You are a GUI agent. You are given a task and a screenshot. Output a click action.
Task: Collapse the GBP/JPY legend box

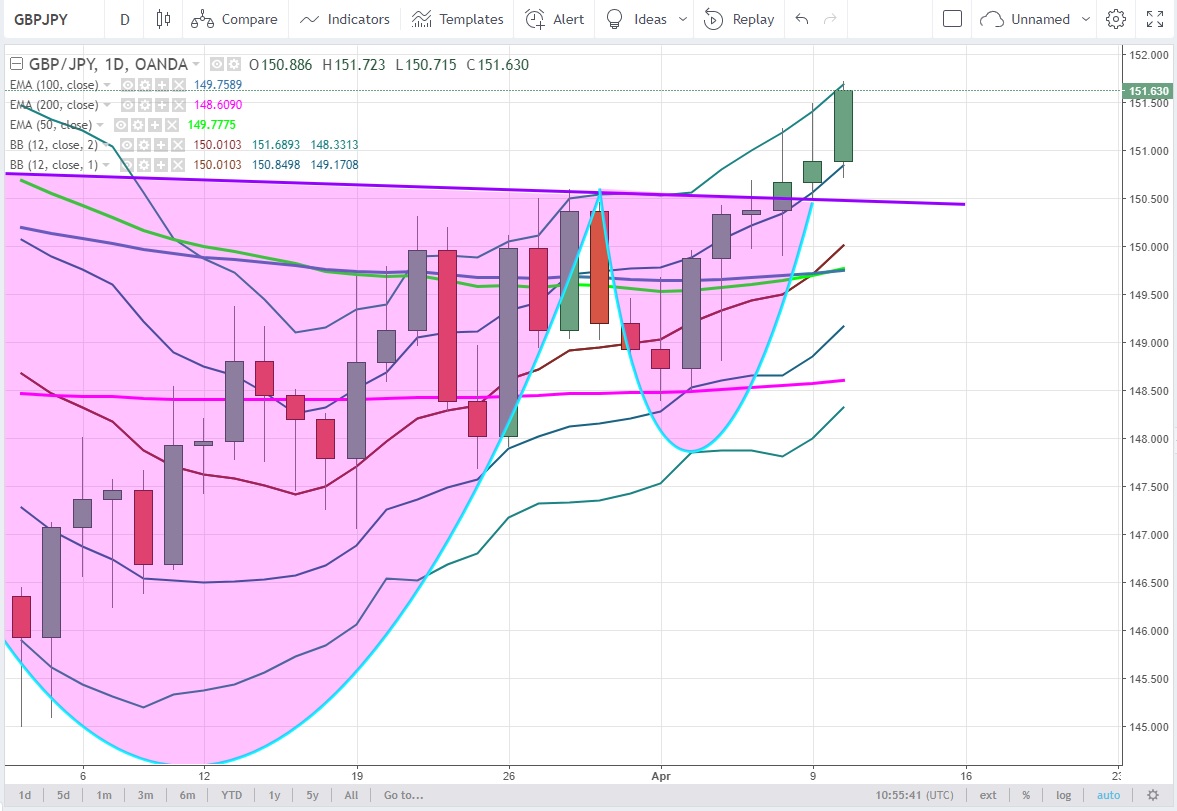click(15, 65)
